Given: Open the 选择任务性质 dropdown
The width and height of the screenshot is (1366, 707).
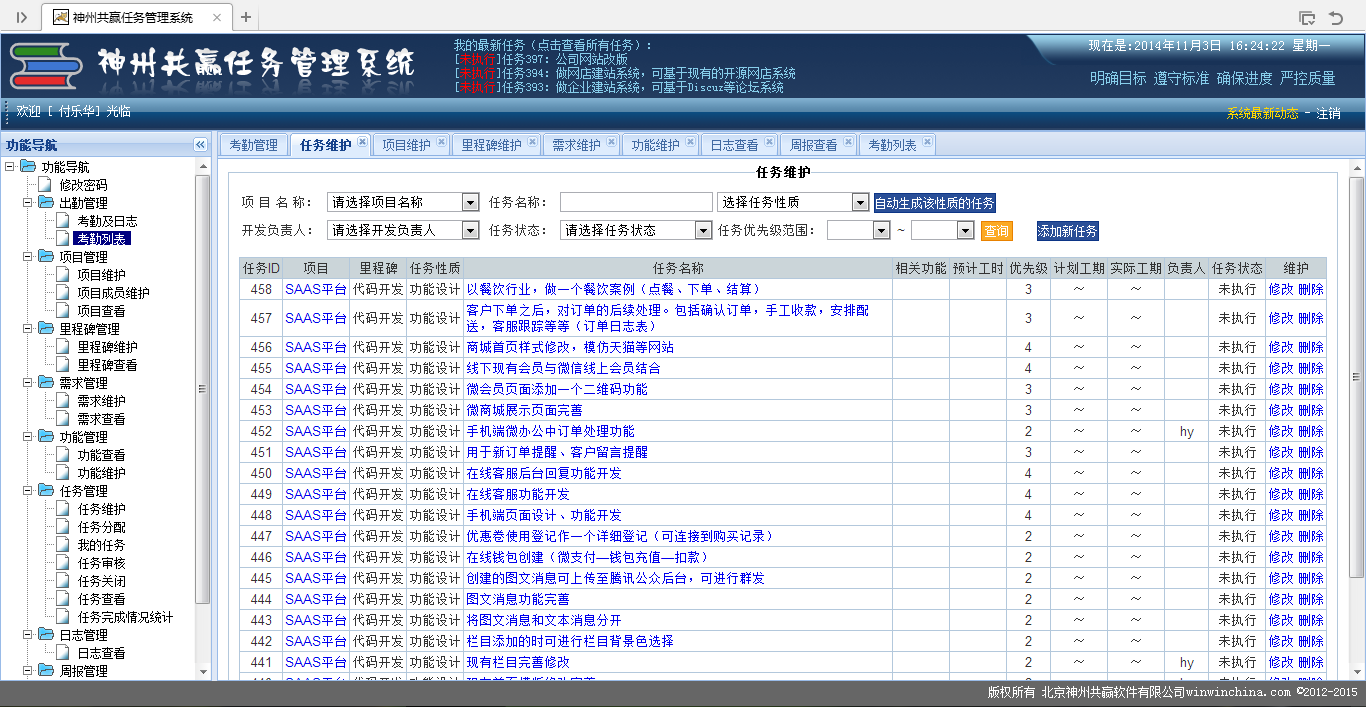Looking at the screenshot, I should pyautogui.click(x=859, y=202).
